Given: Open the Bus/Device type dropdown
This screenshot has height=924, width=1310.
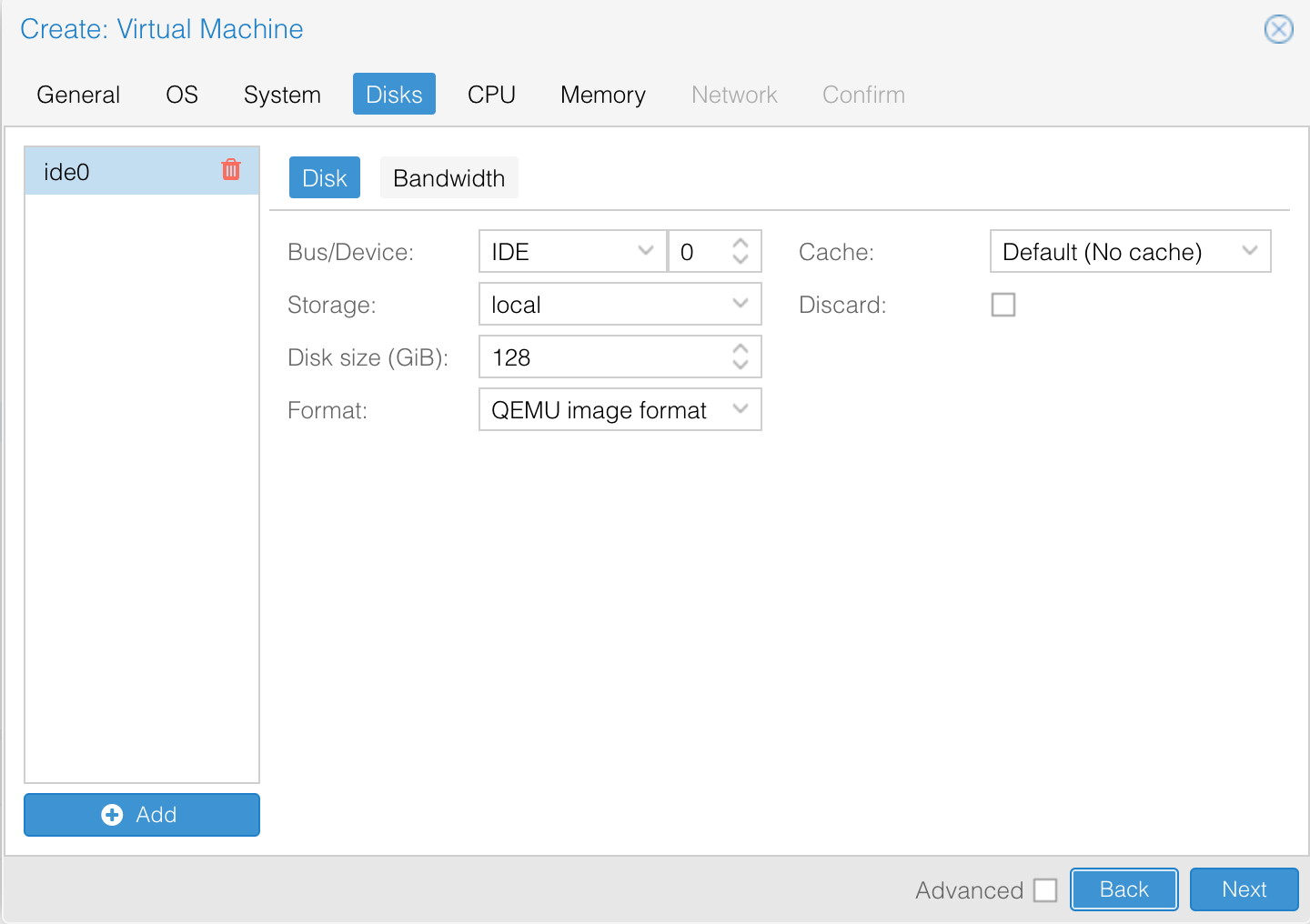Looking at the screenshot, I should [645, 251].
